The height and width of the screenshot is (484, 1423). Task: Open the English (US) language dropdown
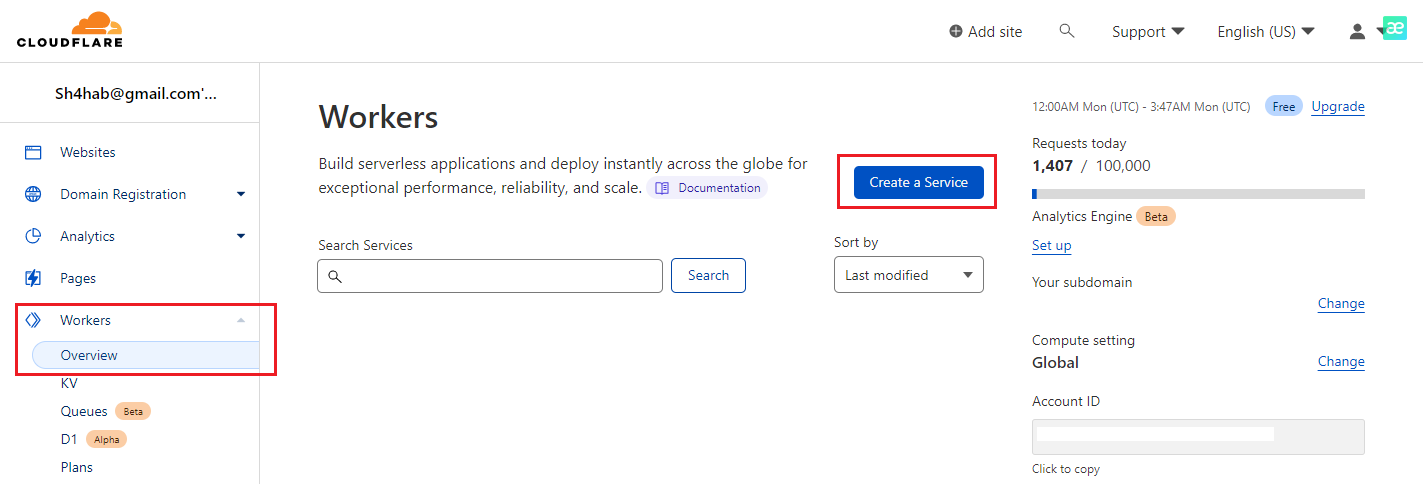coord(1265,32)
